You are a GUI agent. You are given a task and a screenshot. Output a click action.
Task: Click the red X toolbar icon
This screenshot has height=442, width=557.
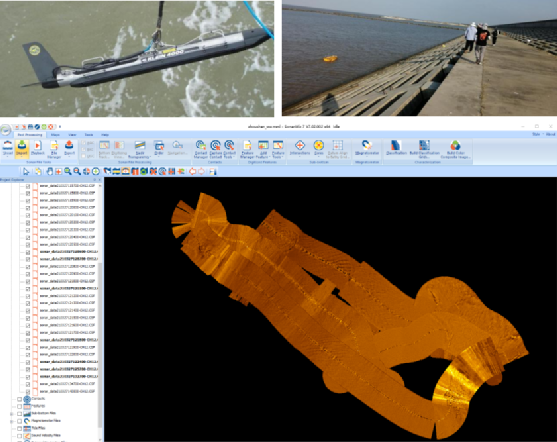tap(153, 172)
